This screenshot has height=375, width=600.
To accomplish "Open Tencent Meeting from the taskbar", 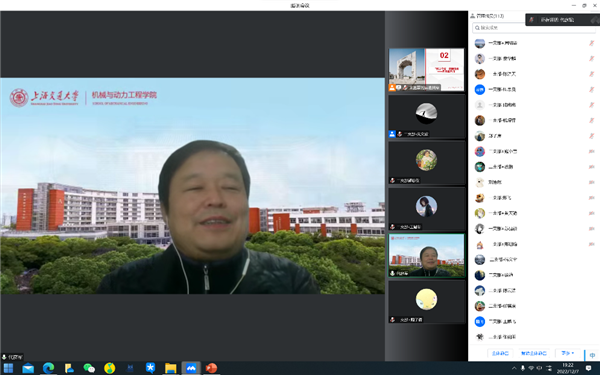I will 191,368.
